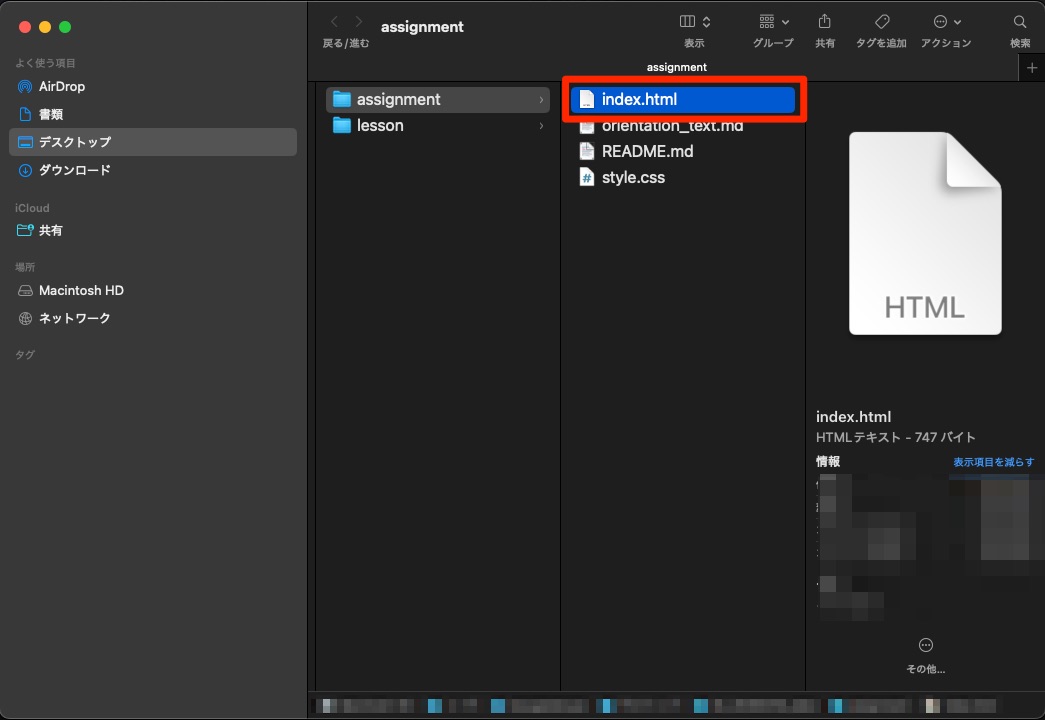Image resolution: width=1045 pixels, height=720 pixels.
Task: Select the README.md file
Action: point(682,151)
